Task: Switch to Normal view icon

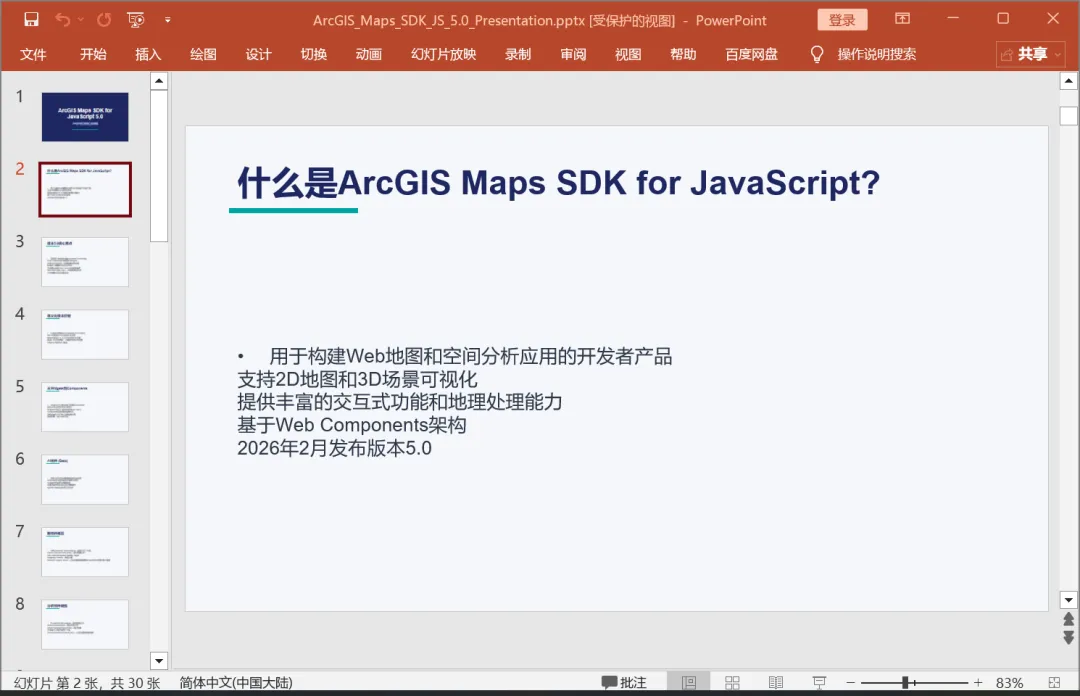Action: (x=689, y=682)
